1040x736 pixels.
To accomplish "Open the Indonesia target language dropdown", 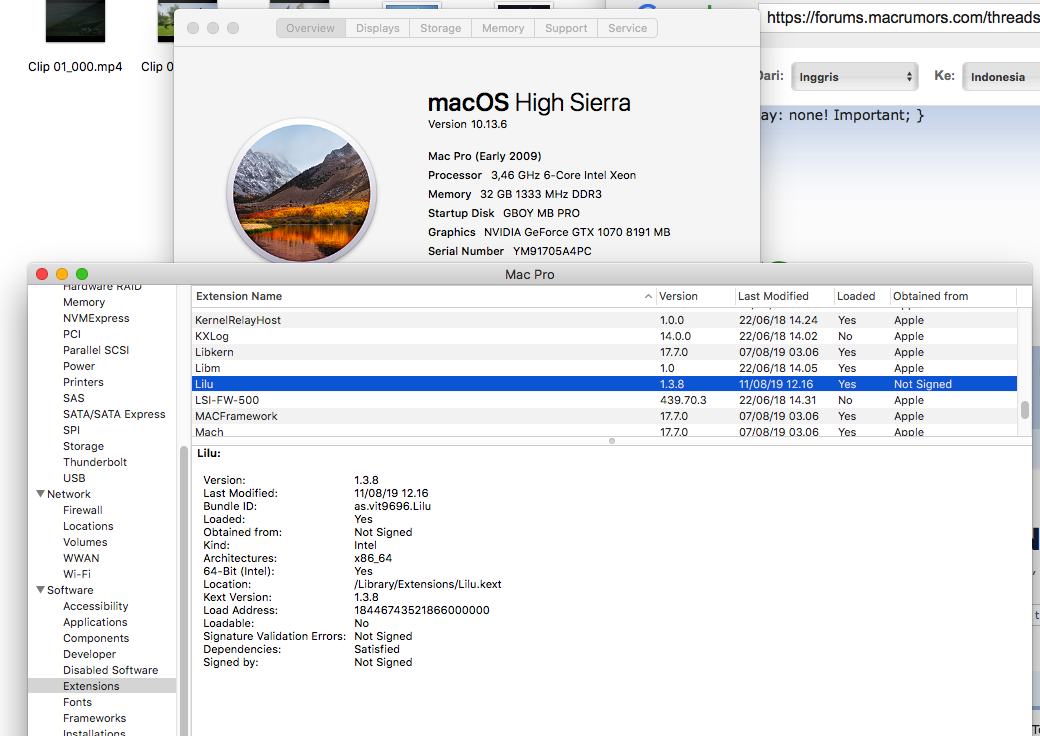I will pos(1002,77).
